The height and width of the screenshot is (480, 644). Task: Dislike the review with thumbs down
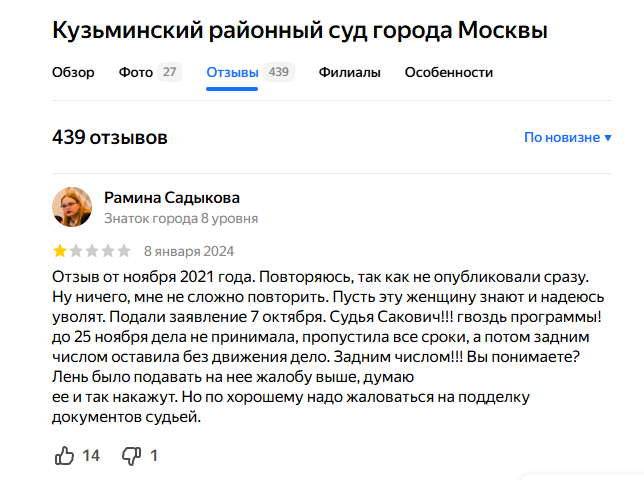click(x=130, y=455)
